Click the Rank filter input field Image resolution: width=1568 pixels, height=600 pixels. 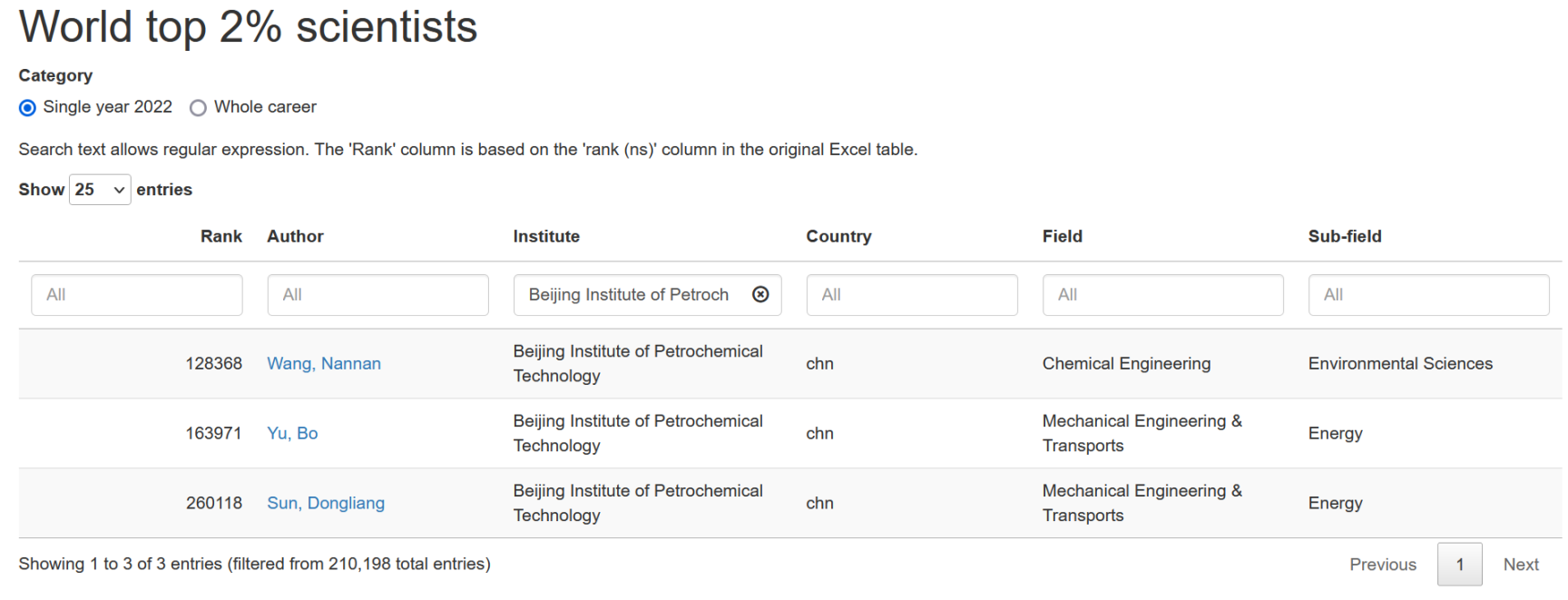[x=137, y=295]
